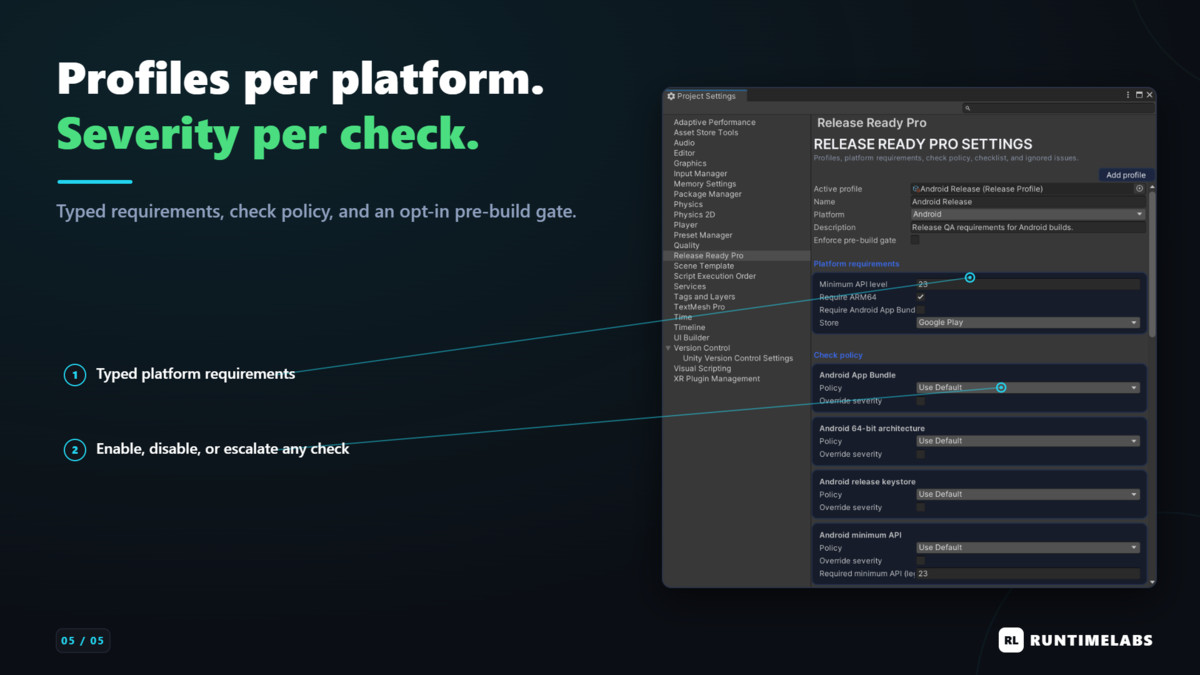Image resolution: width=1200 pixels, height=675 pixels.
Task: Enable Override severity for Android 64-bit architecture
Action: (x=920, y=454)
